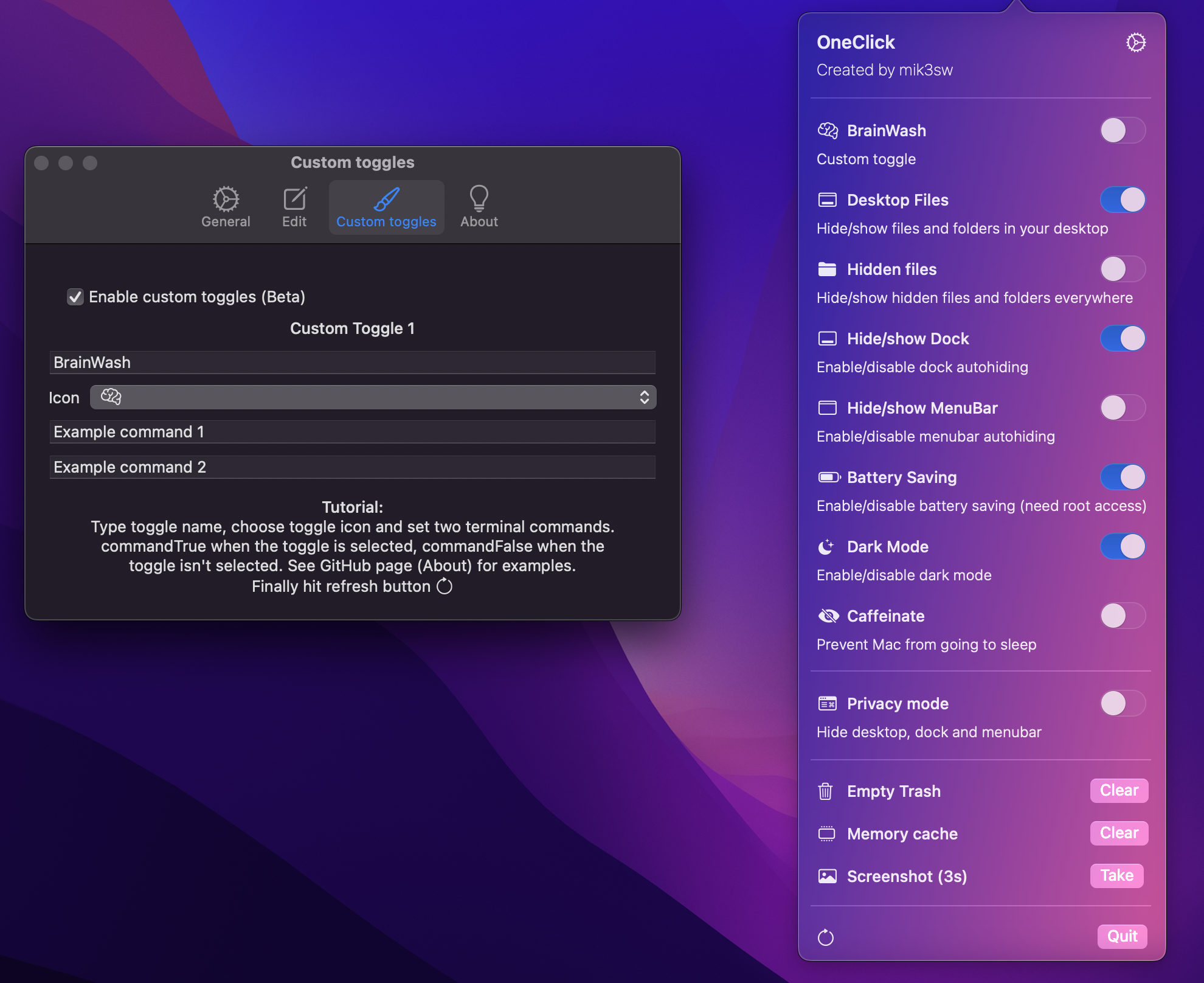Viewport: 1204px width, 983px height.
Task: Open the About tab
Action: click(x=479, y=207)
